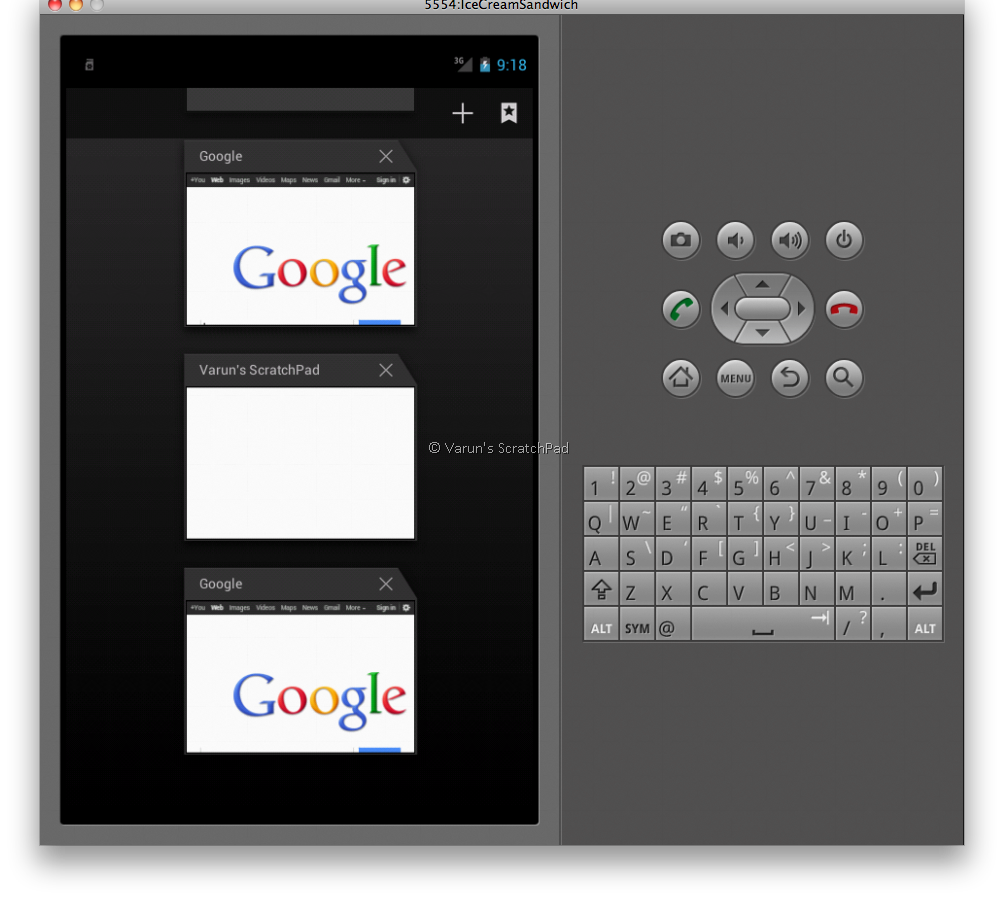Image resolution: width=1004 pixels, height=900 pixels.
Task: Click the emulator Search button
Action: pyautogui.click(x=844, y=378)
